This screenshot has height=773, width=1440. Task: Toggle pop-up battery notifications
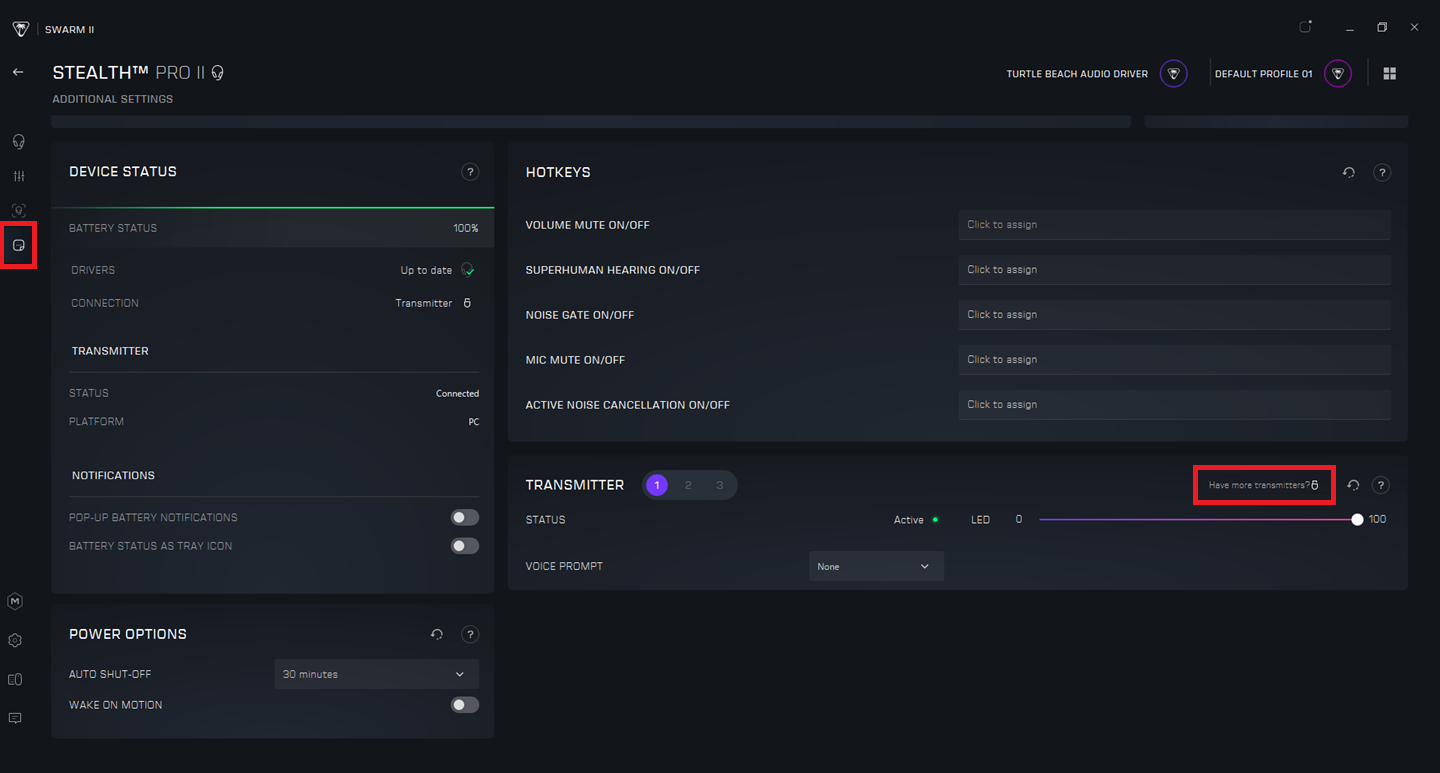pos(465,517)
